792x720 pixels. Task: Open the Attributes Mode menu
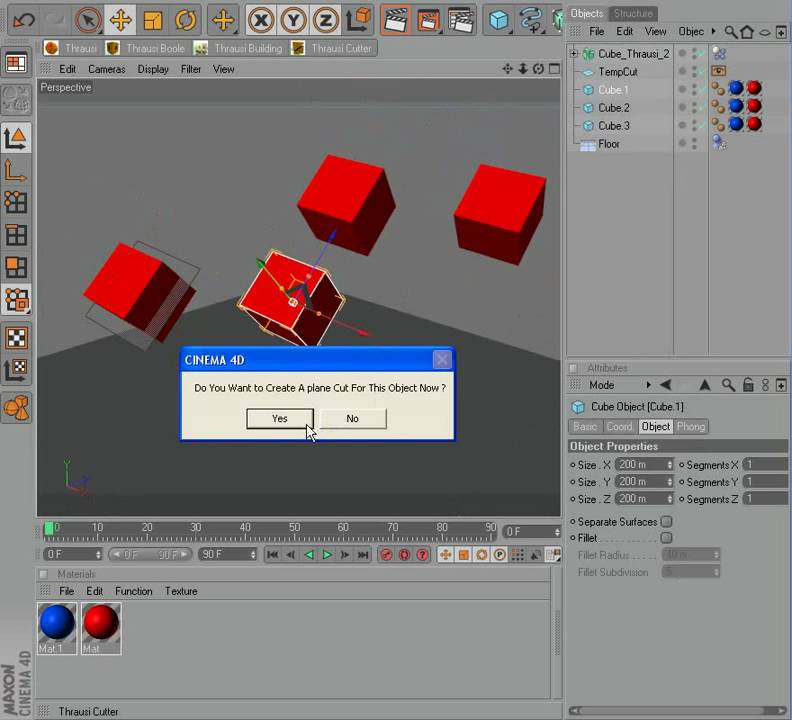click(602, 385)
